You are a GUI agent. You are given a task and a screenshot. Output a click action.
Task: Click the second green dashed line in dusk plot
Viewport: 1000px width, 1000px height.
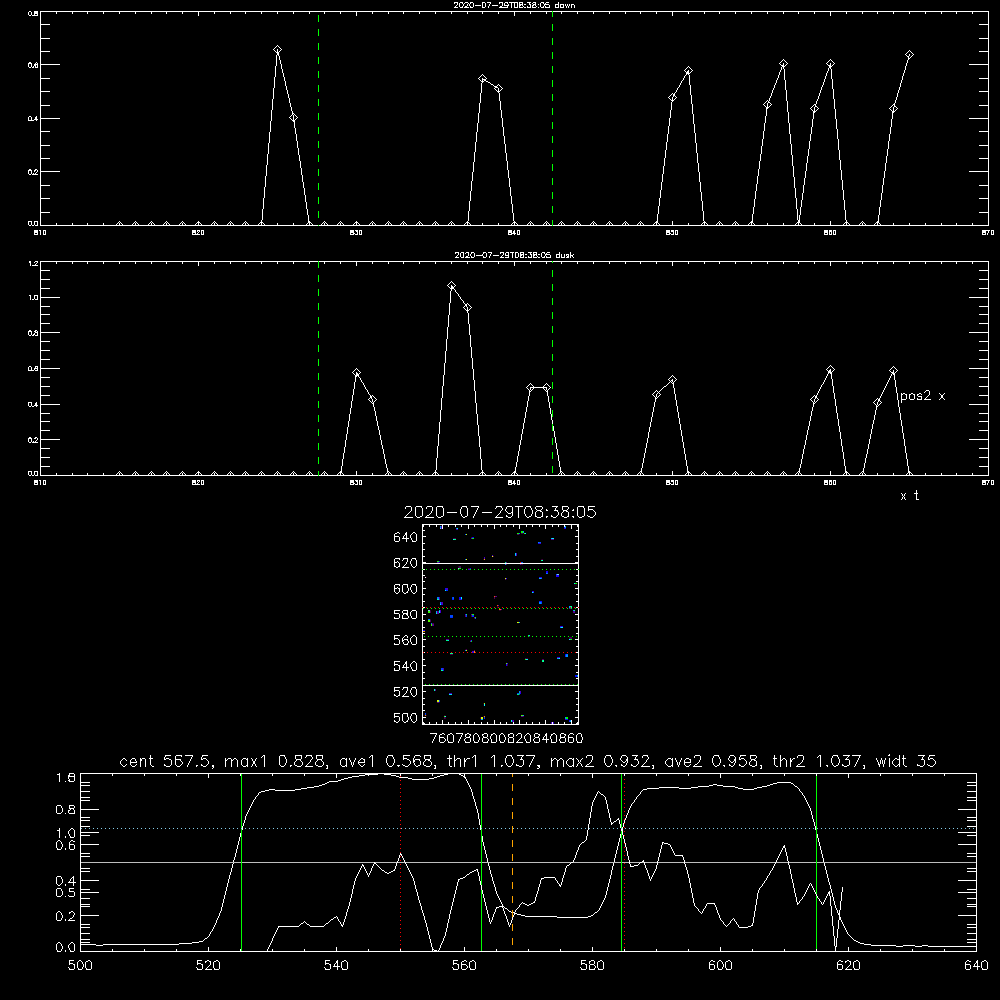(x=552, y=369)
